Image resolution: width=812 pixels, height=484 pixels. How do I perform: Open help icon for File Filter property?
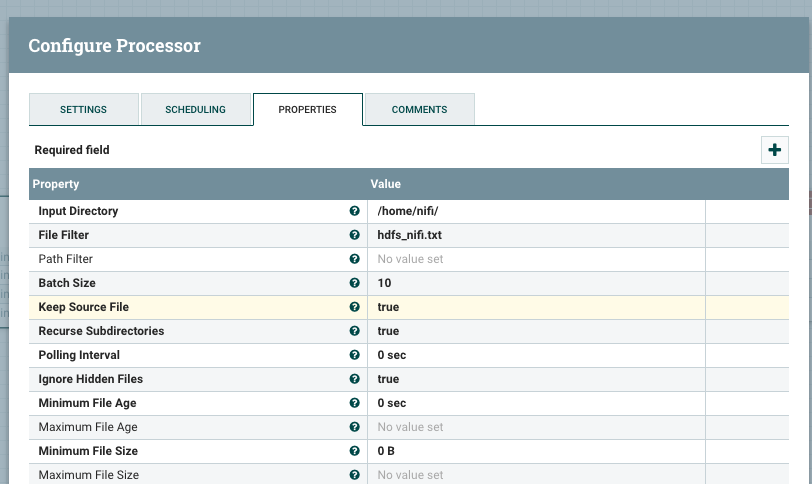click(354, 235)
